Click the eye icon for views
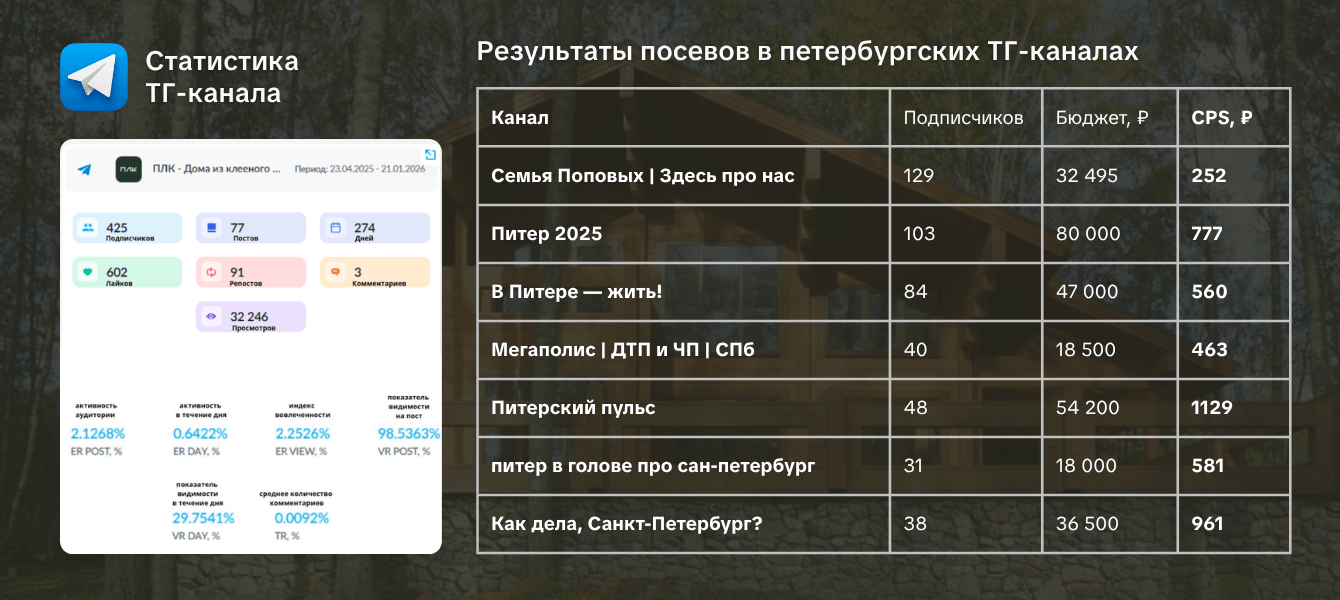The width and height of the screenshot is (1340, 600). click(x=211, y=317)
